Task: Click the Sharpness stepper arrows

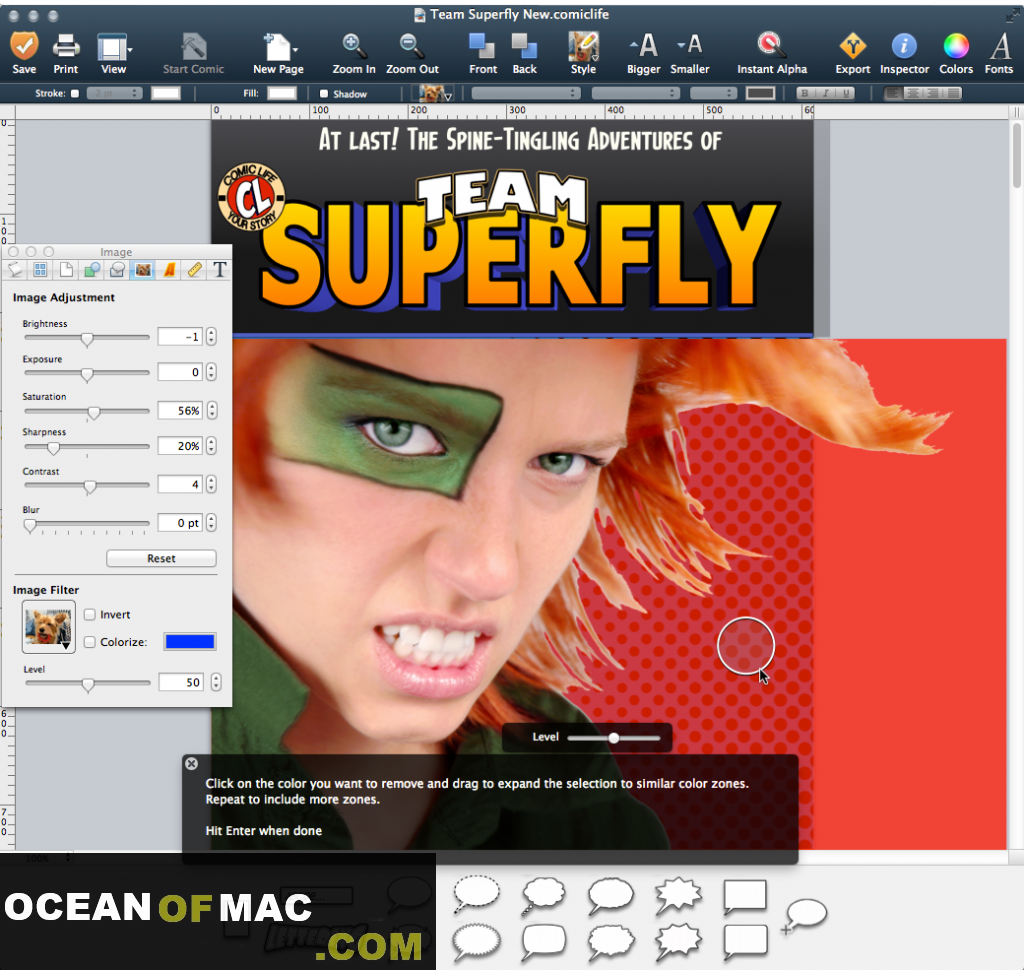Action: [x=211, y=446]
